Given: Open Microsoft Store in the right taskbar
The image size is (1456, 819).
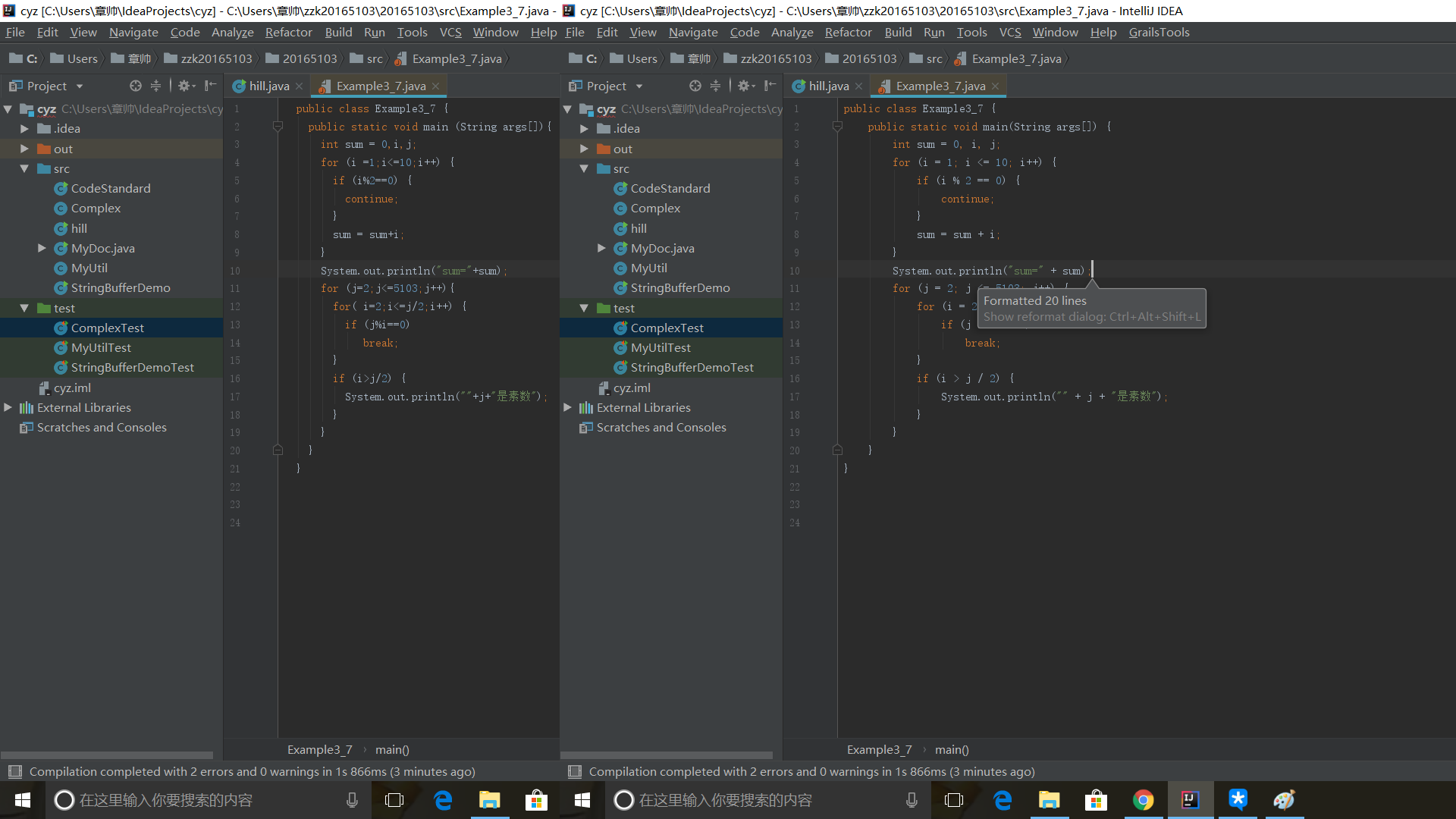Looking at the screenshot, I should point(1096,800).
